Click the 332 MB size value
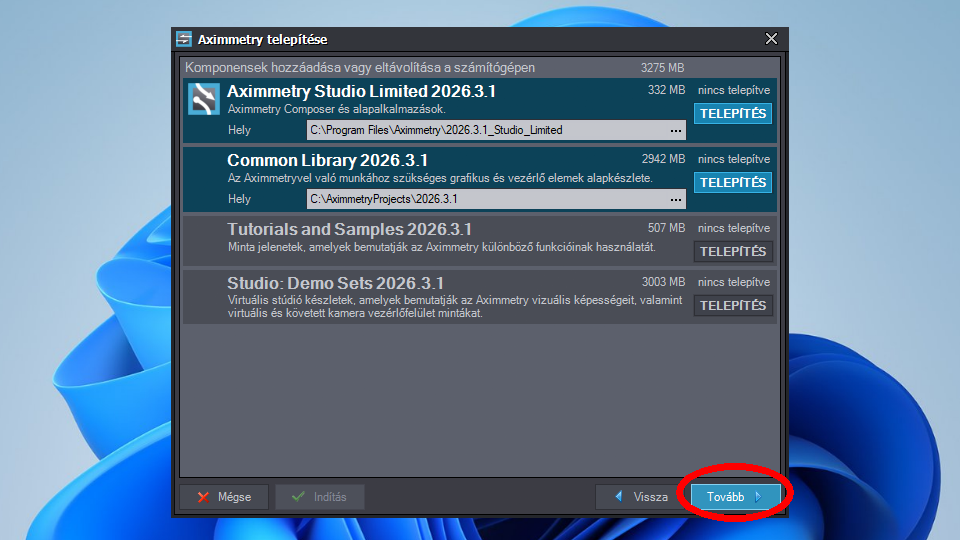Image resolution: width=960 pixels, height=540 pixels. pyautogui.click(x=666, y=90)
